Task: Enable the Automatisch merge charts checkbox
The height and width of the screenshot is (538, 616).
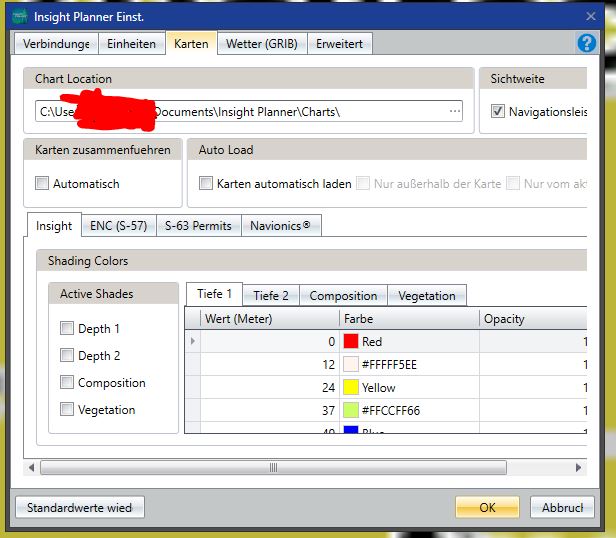Action: pos(42,184)
